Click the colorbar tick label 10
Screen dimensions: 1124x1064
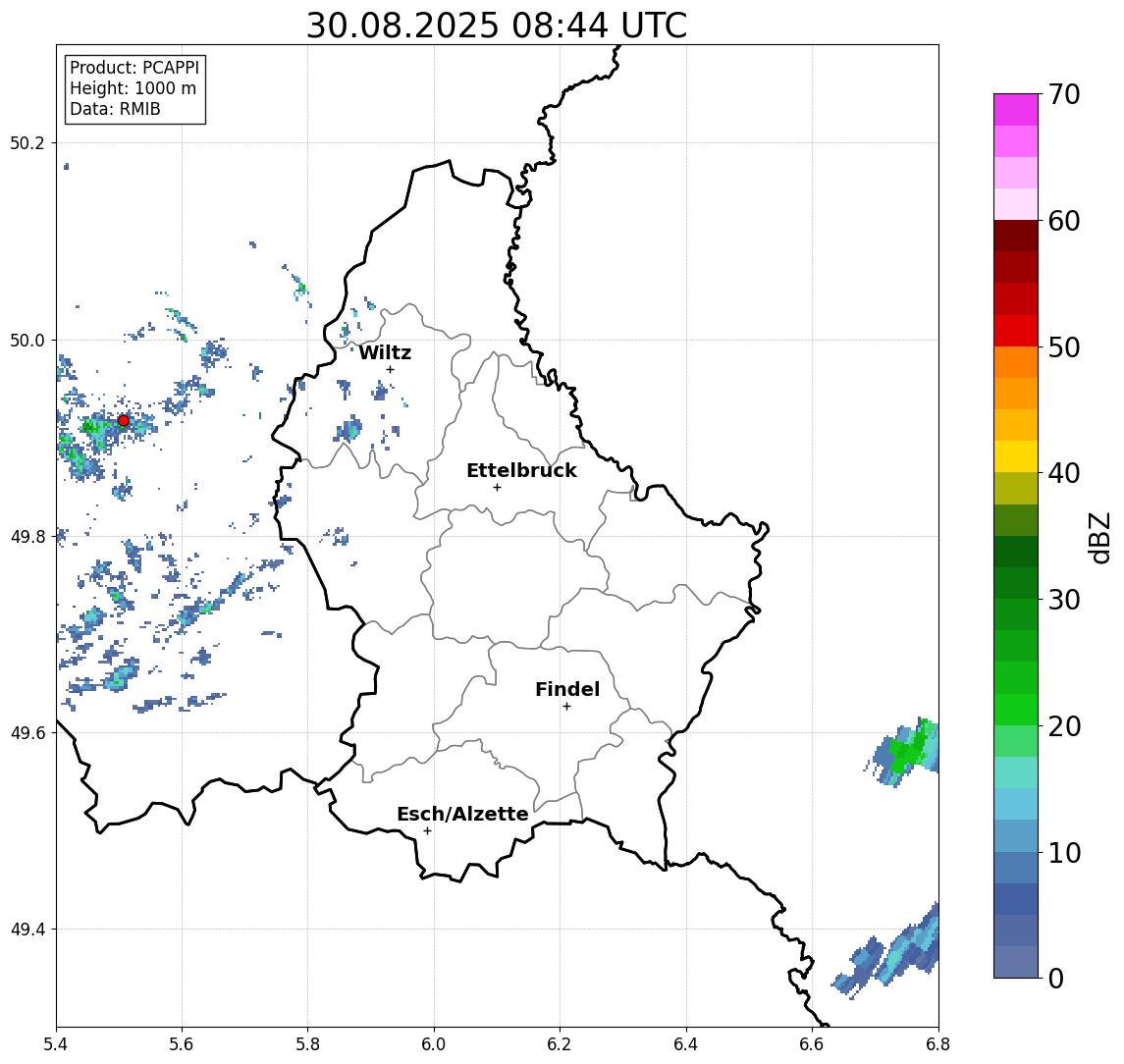point(1064,852)
